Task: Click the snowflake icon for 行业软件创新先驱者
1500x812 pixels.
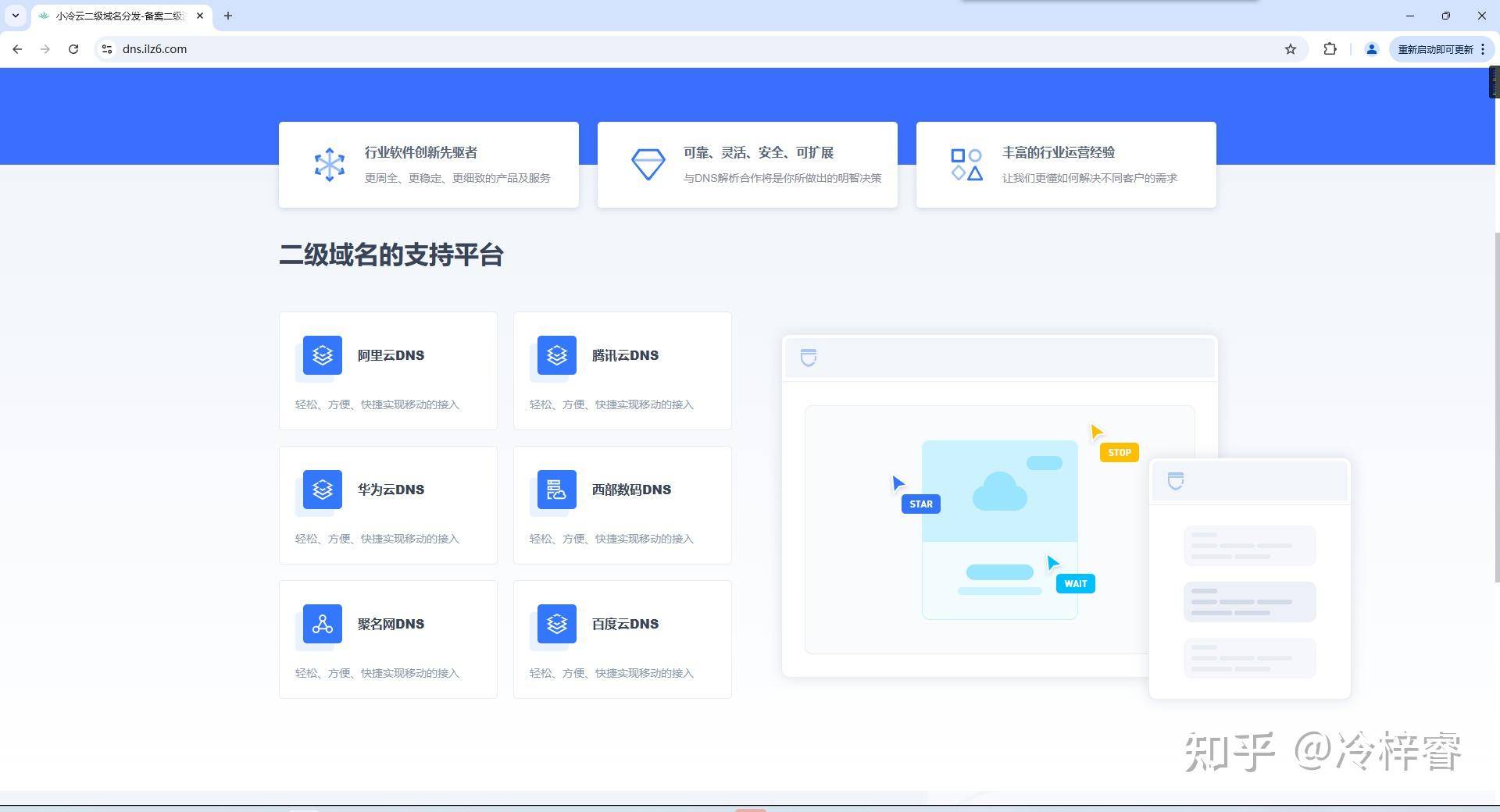Action: tap(329, 165)
